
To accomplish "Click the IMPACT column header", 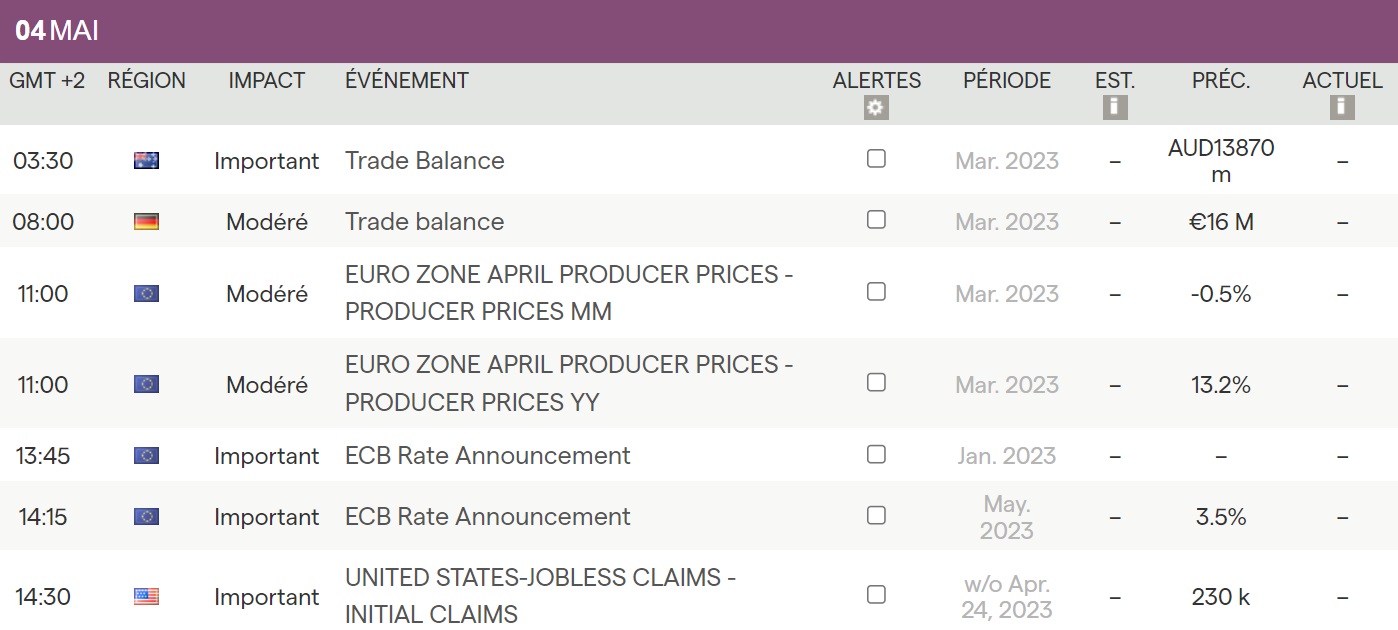I will coord(266,81).
